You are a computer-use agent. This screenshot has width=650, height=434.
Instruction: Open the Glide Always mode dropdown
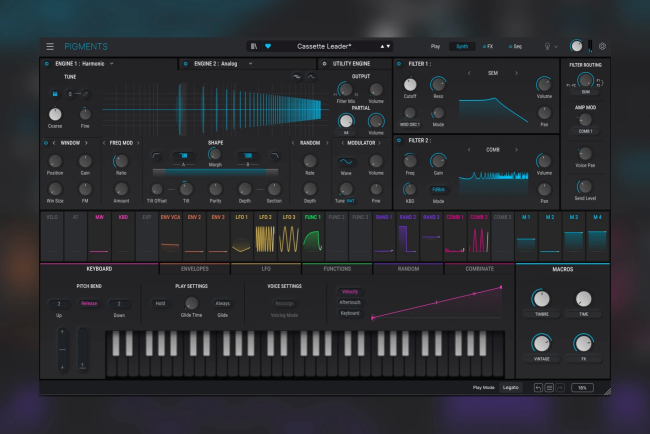click(x=223, y=303)
